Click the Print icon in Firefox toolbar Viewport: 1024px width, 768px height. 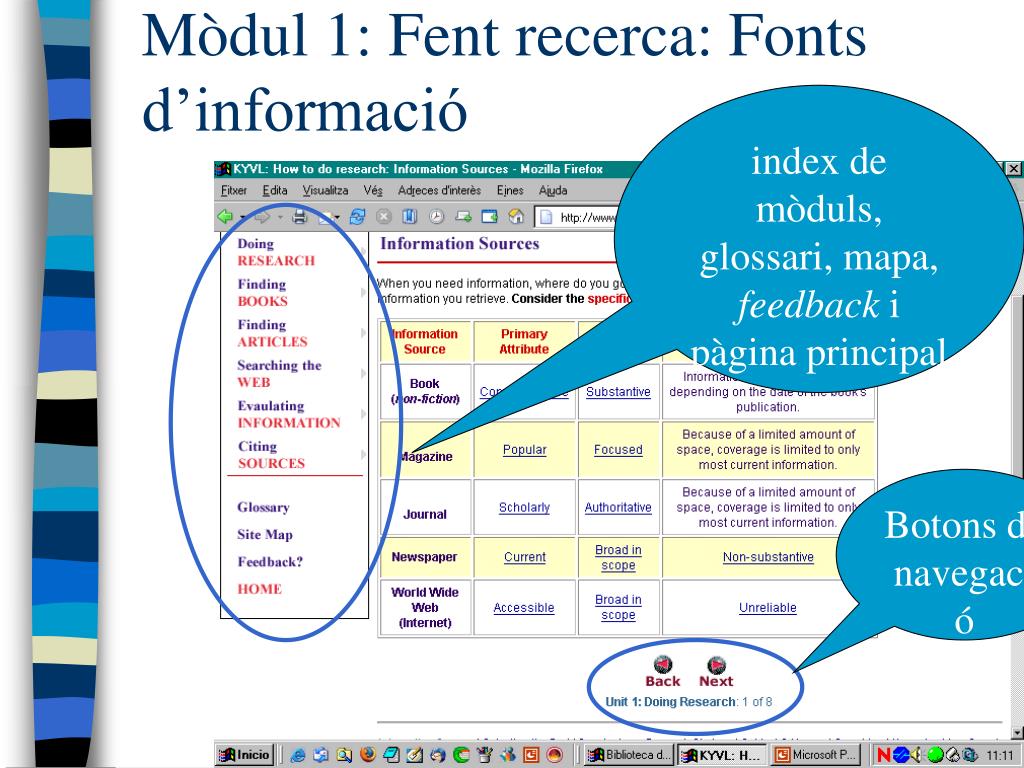(300, 216)
